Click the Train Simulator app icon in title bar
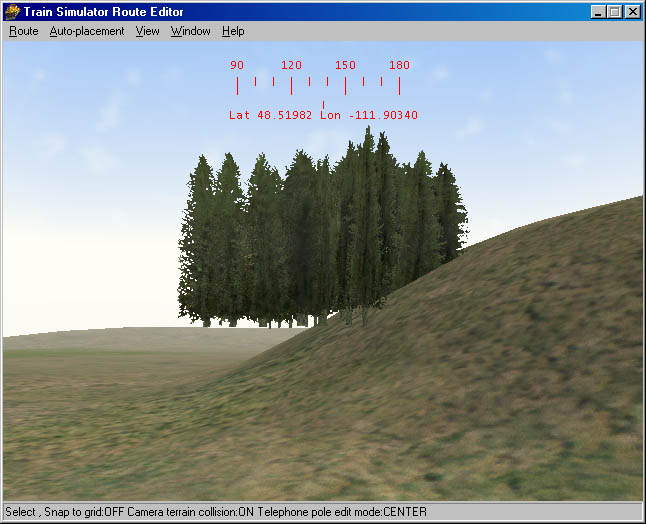 click(12, 12)
